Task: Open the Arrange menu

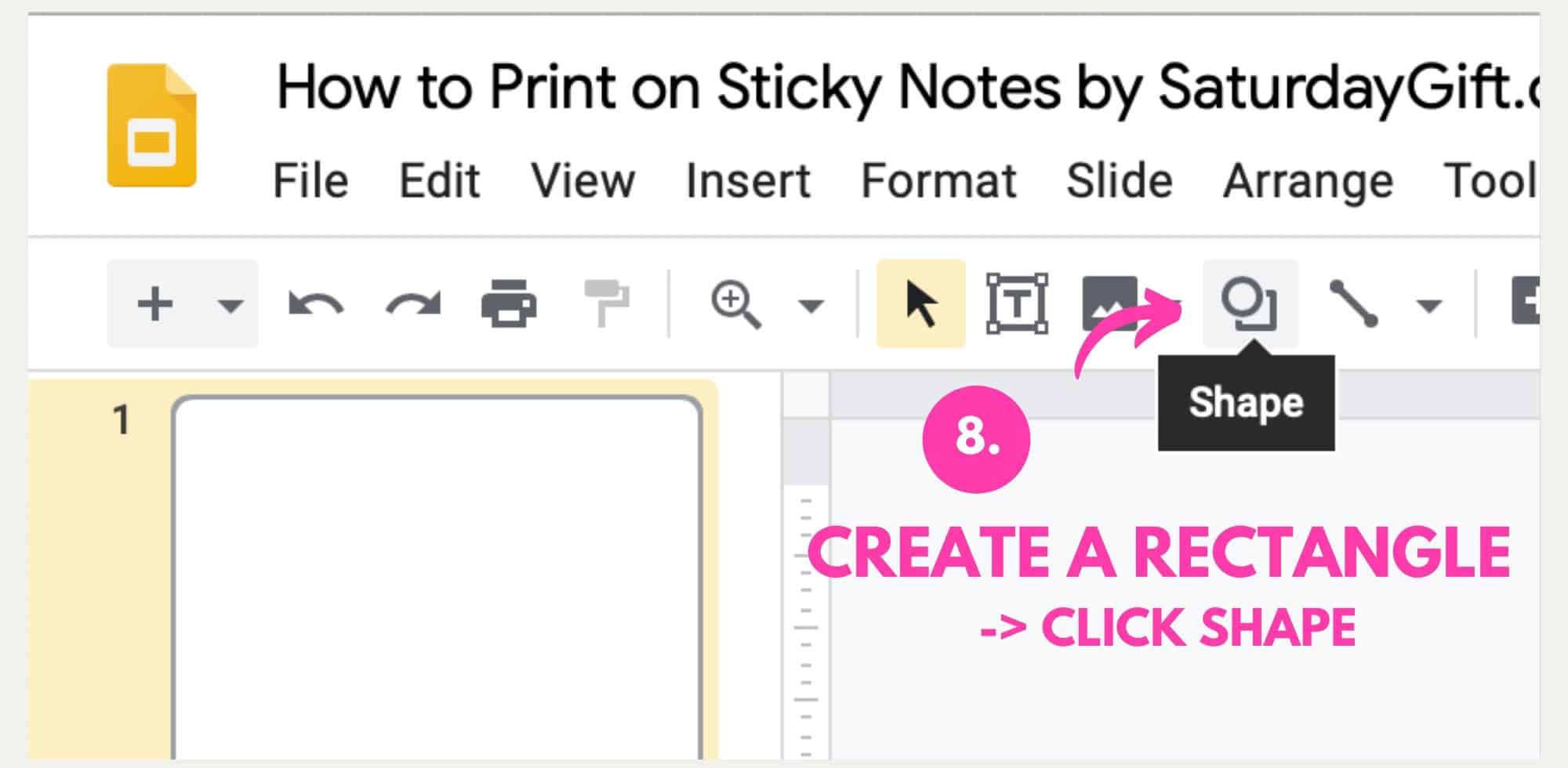Action: [x=1306, y=180]
